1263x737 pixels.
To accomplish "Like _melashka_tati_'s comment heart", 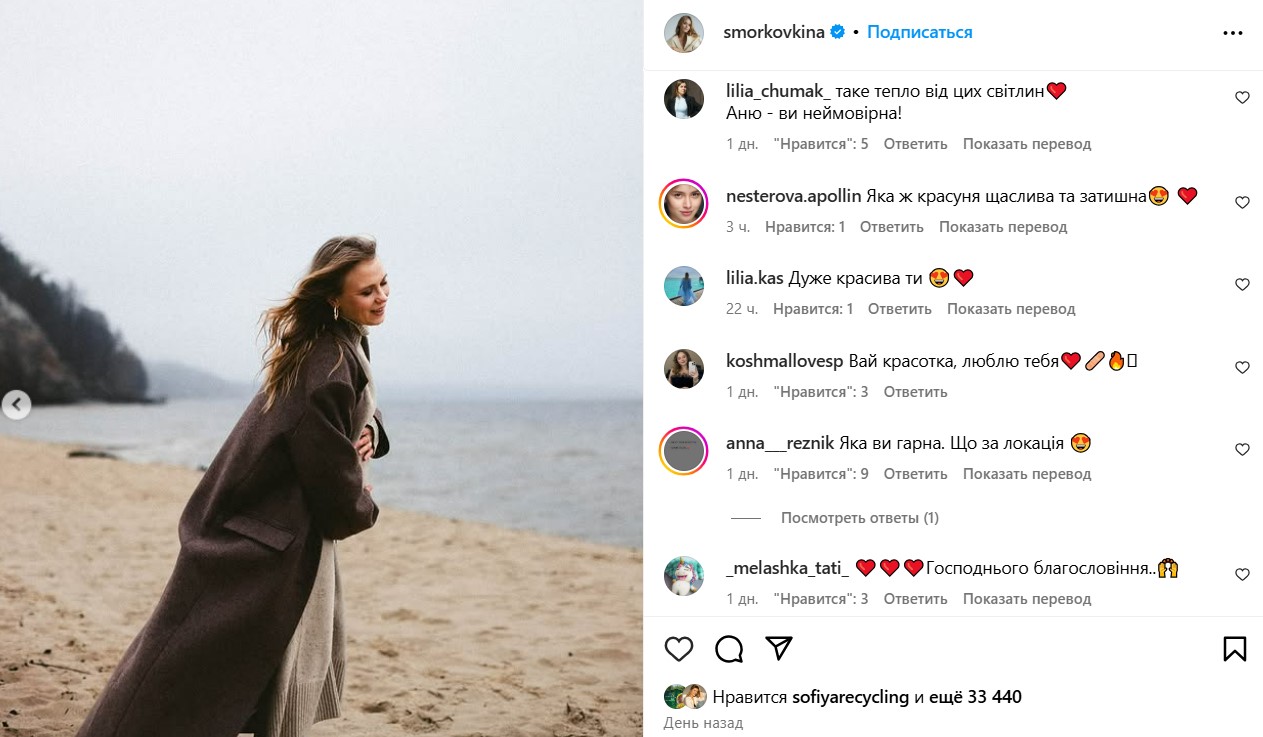I will [1242, 575].
